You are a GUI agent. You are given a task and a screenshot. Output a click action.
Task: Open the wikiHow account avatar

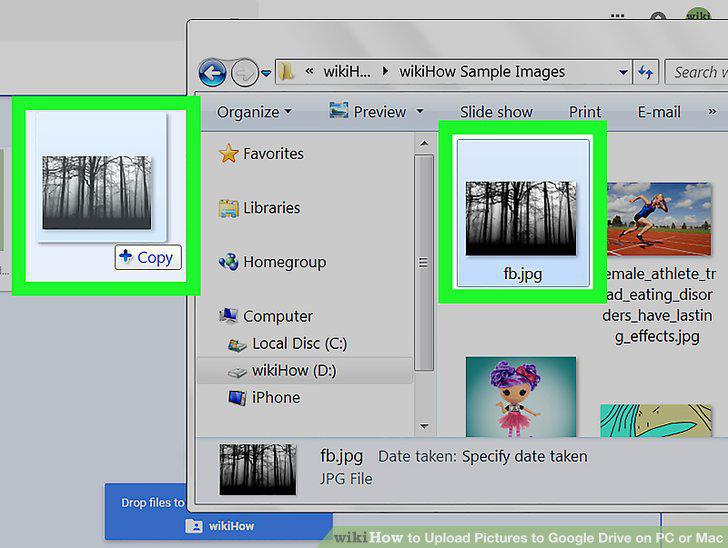(699, 14)
